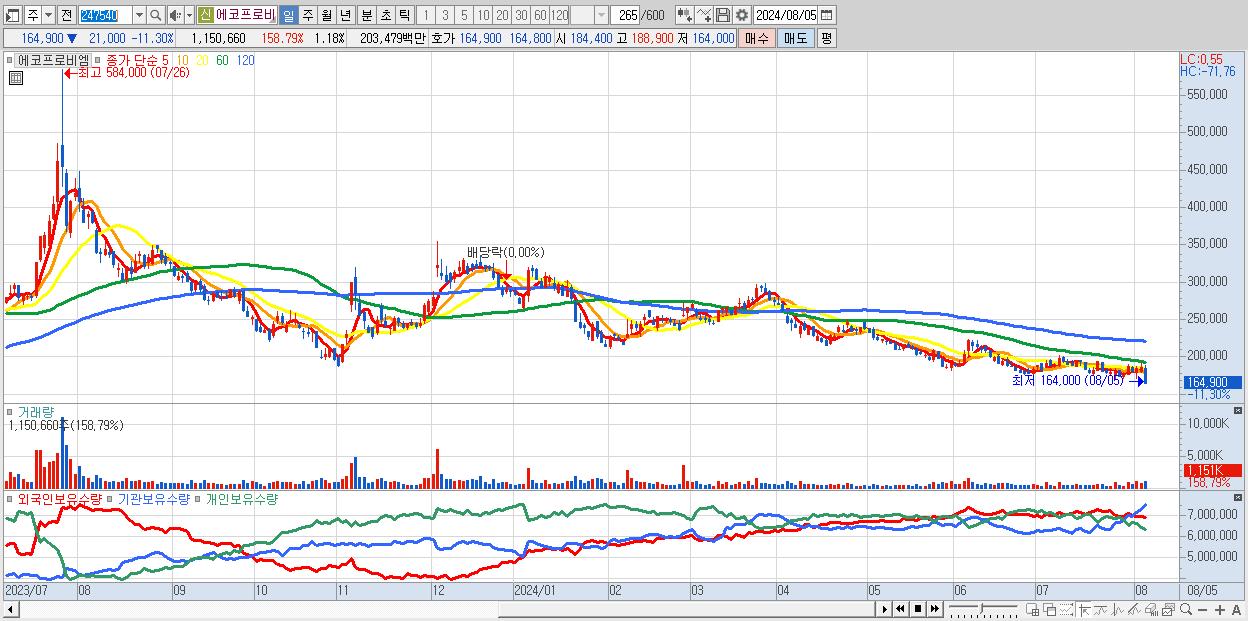Click the minus shrink icon at bottom right
Image resolution: width=1248 pixels, height=621 pixels.
tap(1203, 610)
